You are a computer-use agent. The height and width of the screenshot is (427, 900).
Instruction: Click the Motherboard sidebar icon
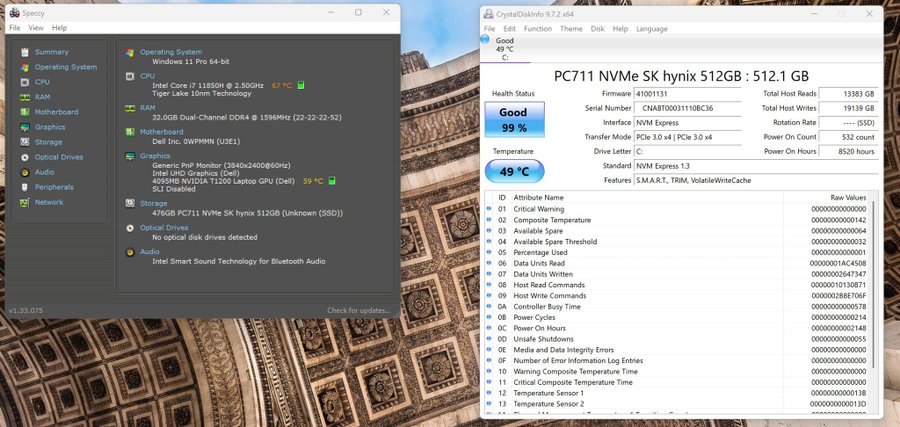25,112
